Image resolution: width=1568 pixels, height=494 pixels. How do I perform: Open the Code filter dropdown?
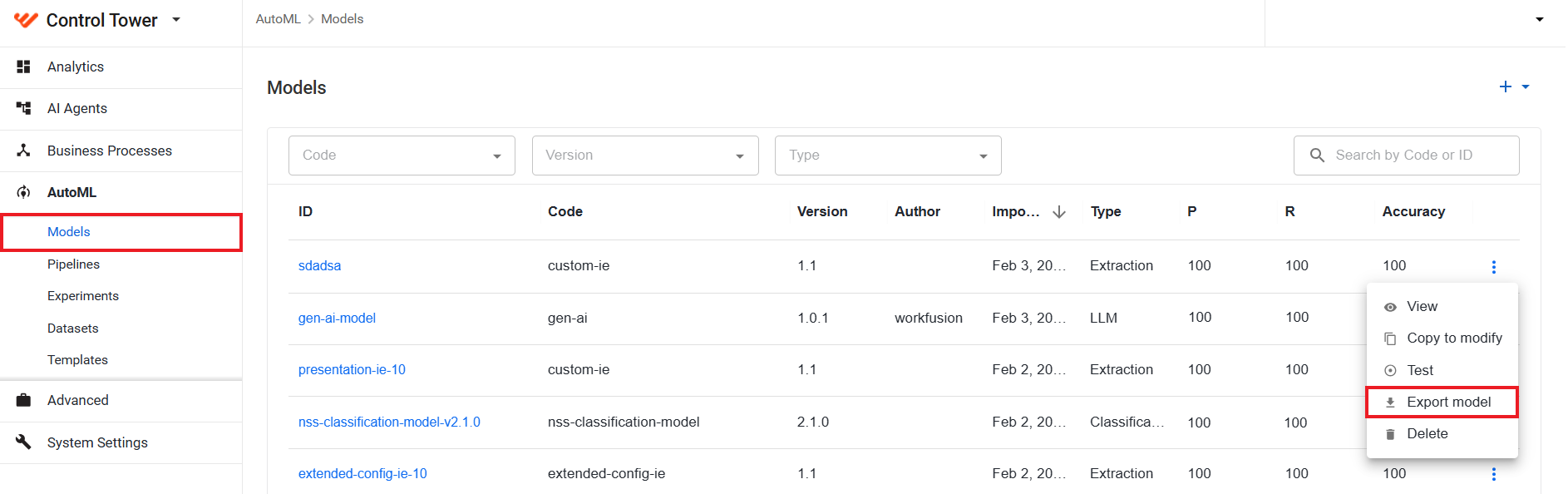402,156
